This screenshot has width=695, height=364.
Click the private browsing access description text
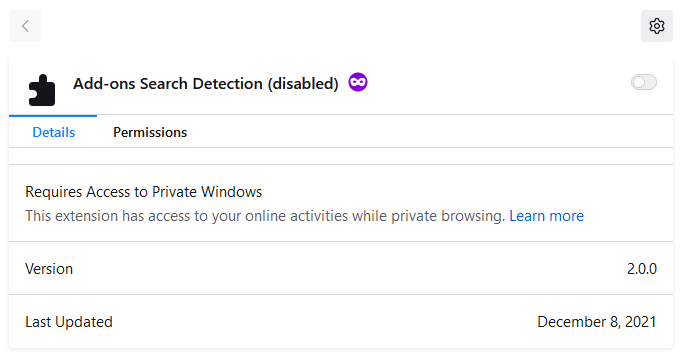click(265, 216)
